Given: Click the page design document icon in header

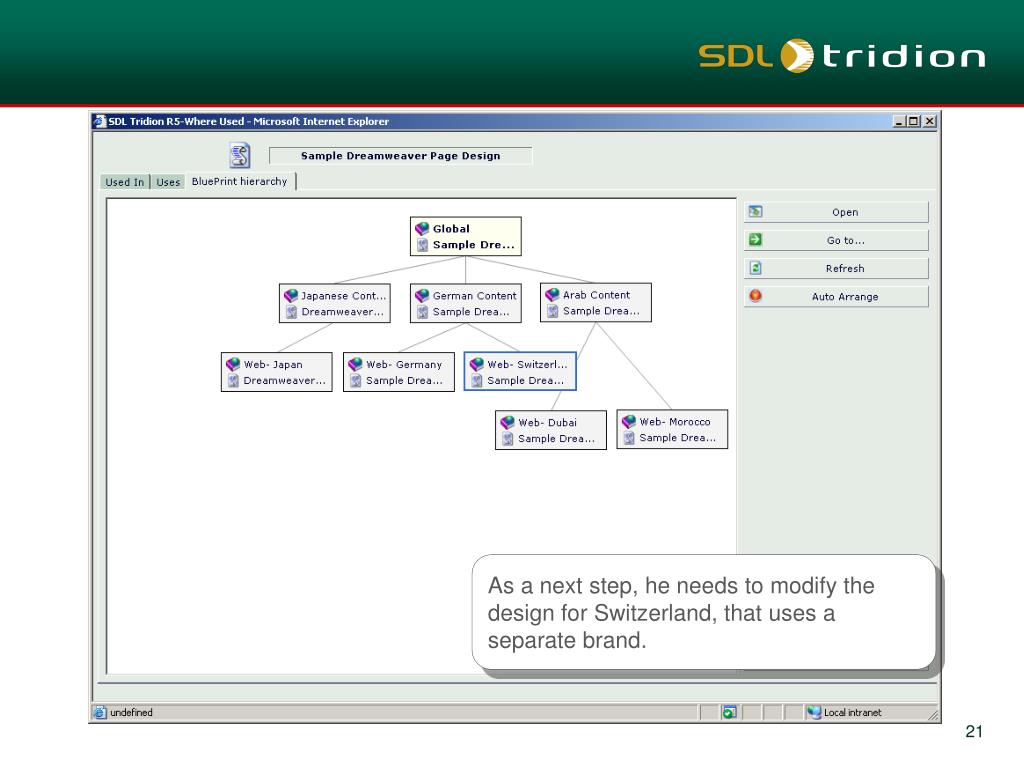Looking at the screenshot, I should coord(240,155).
